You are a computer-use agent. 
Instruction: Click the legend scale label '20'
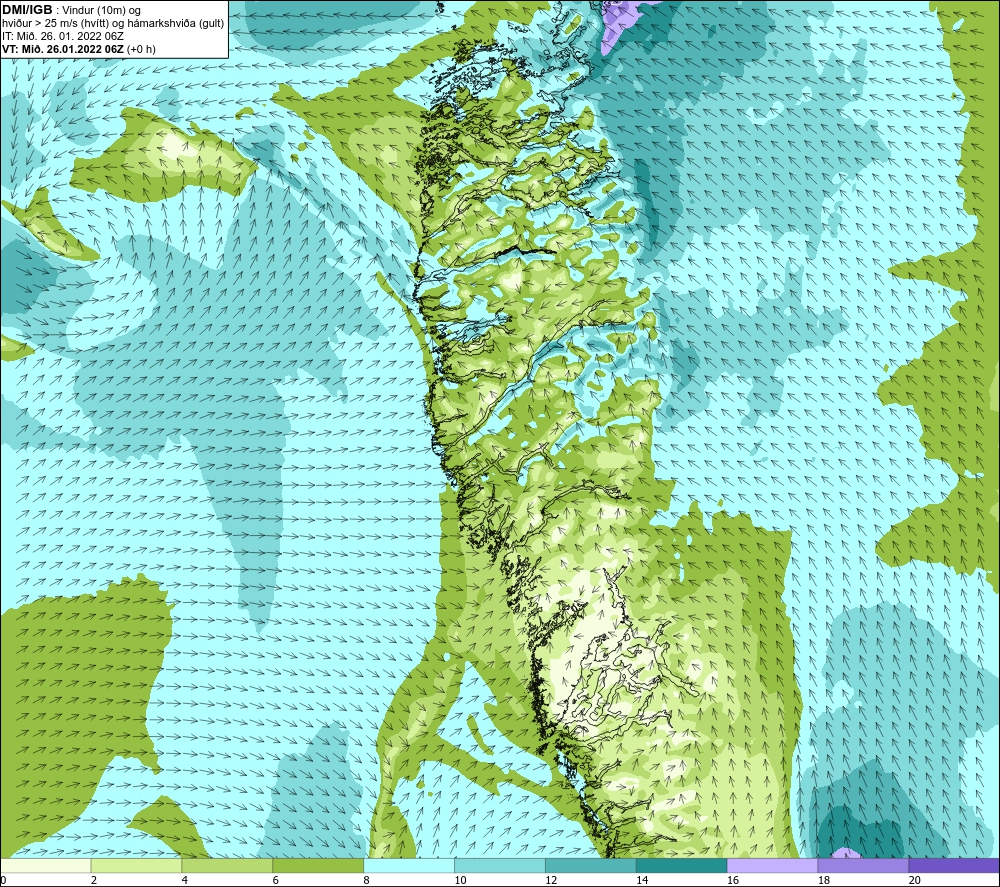[x=915, y=880]
